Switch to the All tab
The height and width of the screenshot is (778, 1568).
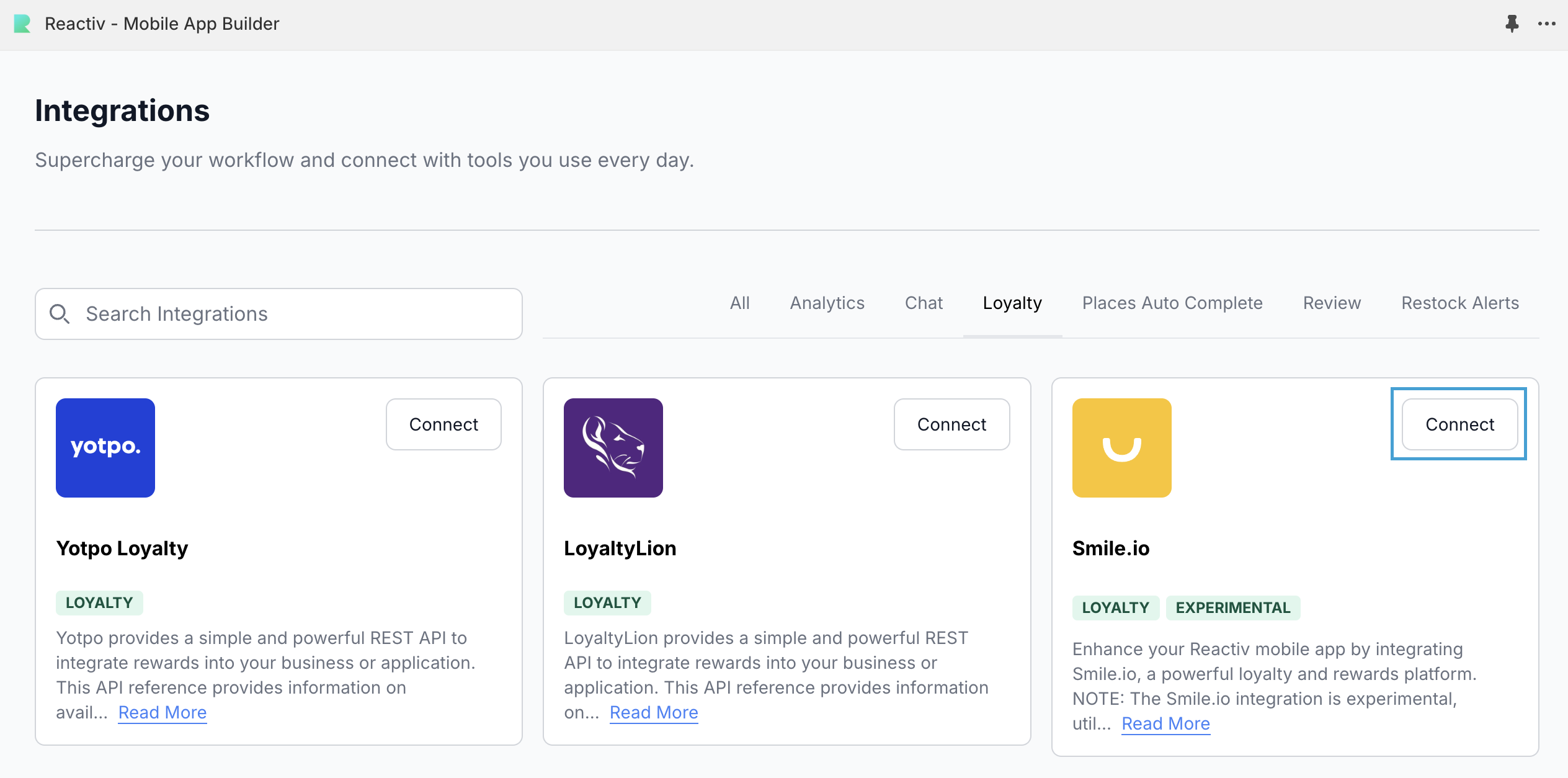point(739,303)
